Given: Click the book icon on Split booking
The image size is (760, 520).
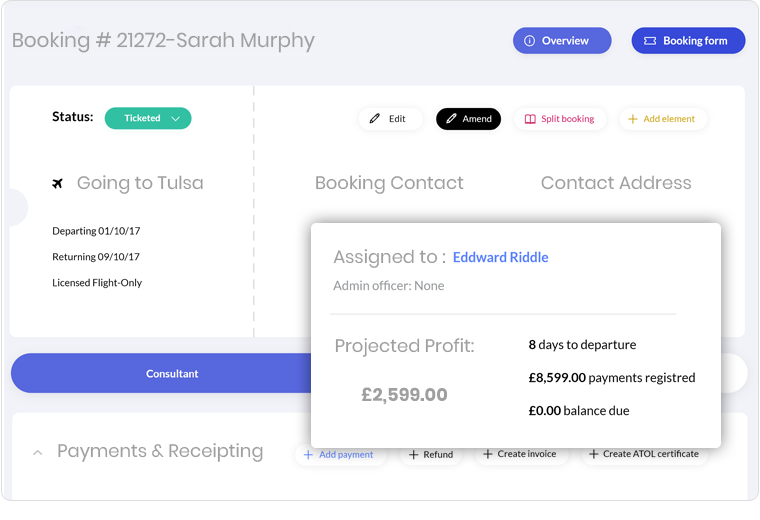Looking at the screenshot, I should pyautogui.click(x=530, y=119).
